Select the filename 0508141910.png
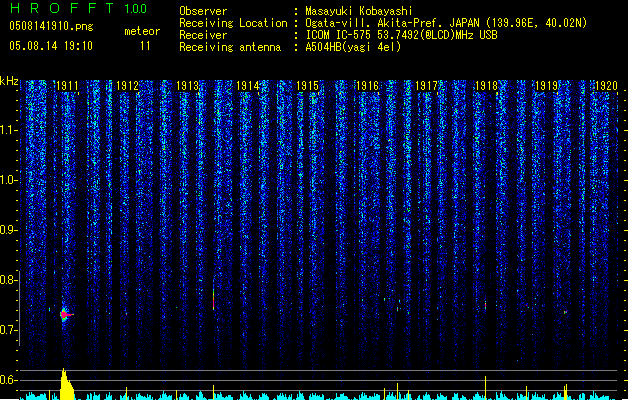 pos(51,26)
